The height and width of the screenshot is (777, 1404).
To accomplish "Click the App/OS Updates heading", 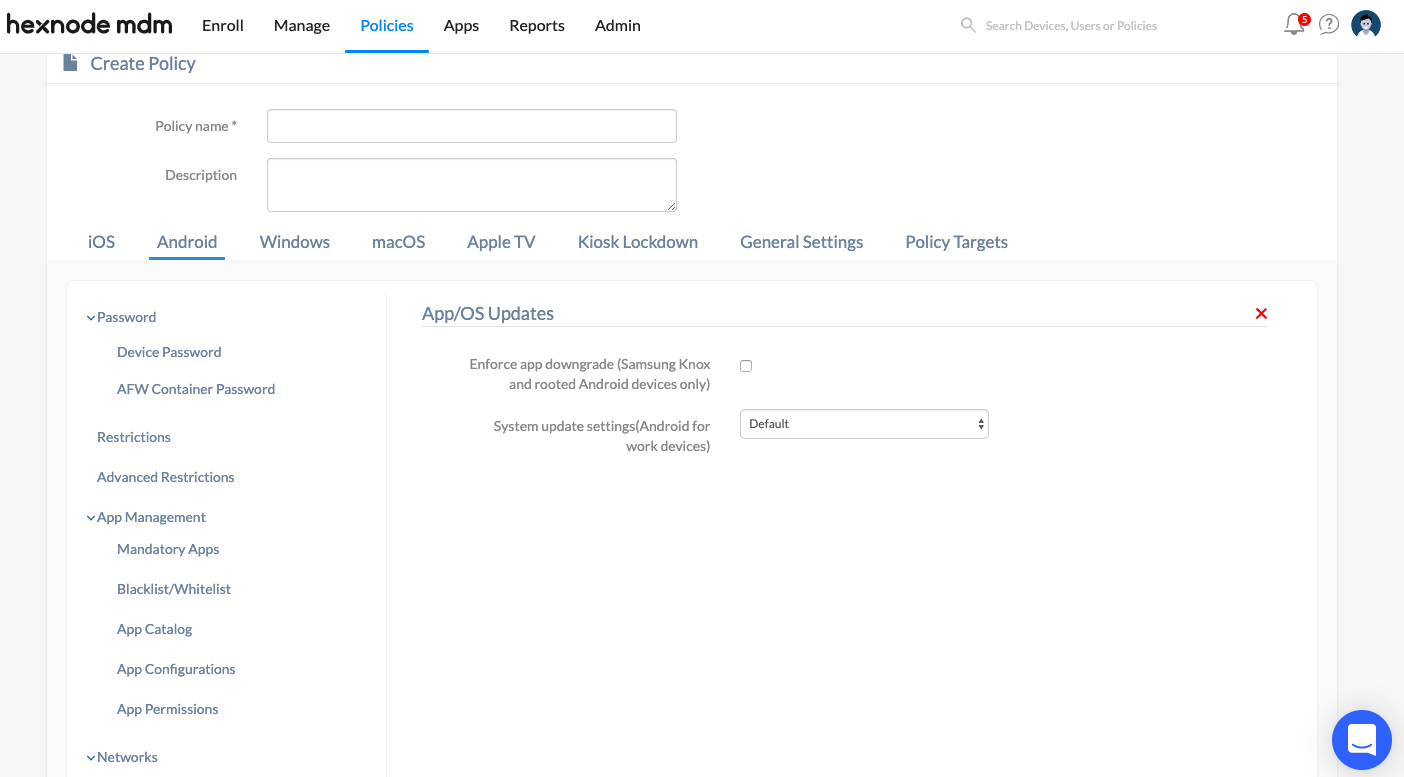I will (x=488, y=314).
